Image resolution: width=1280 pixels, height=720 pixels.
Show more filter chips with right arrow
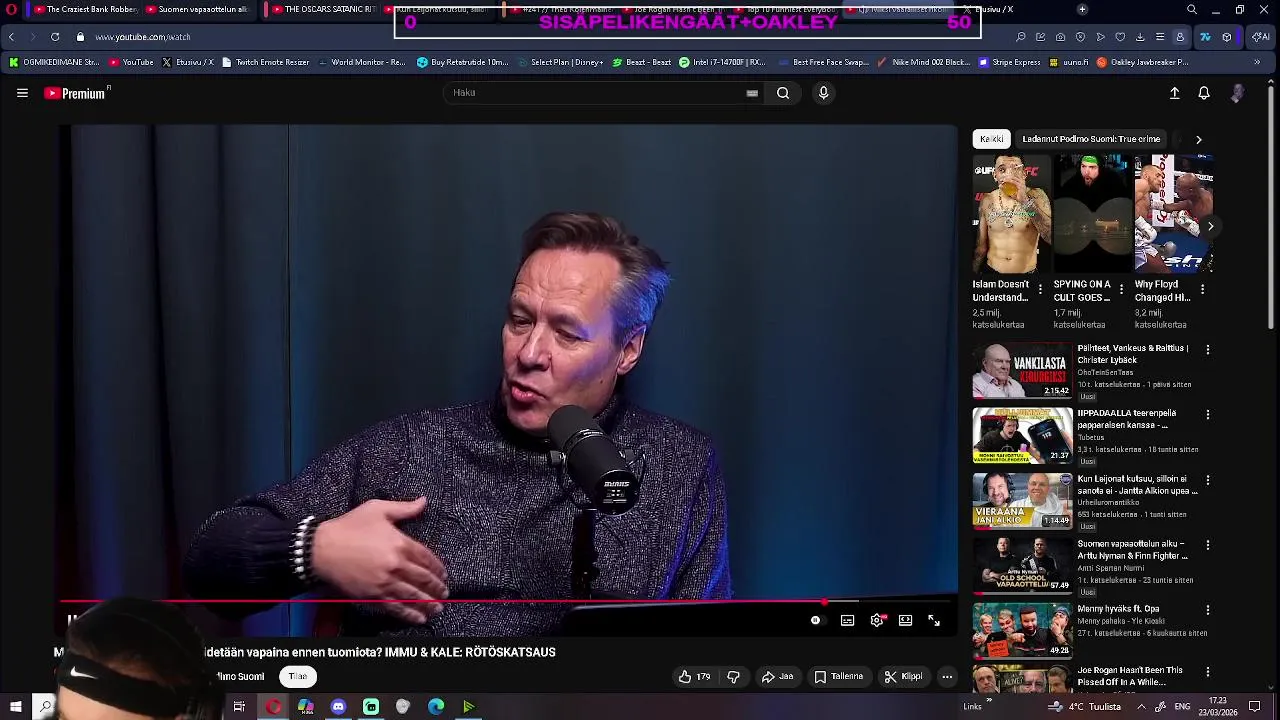pos(1199,139)
